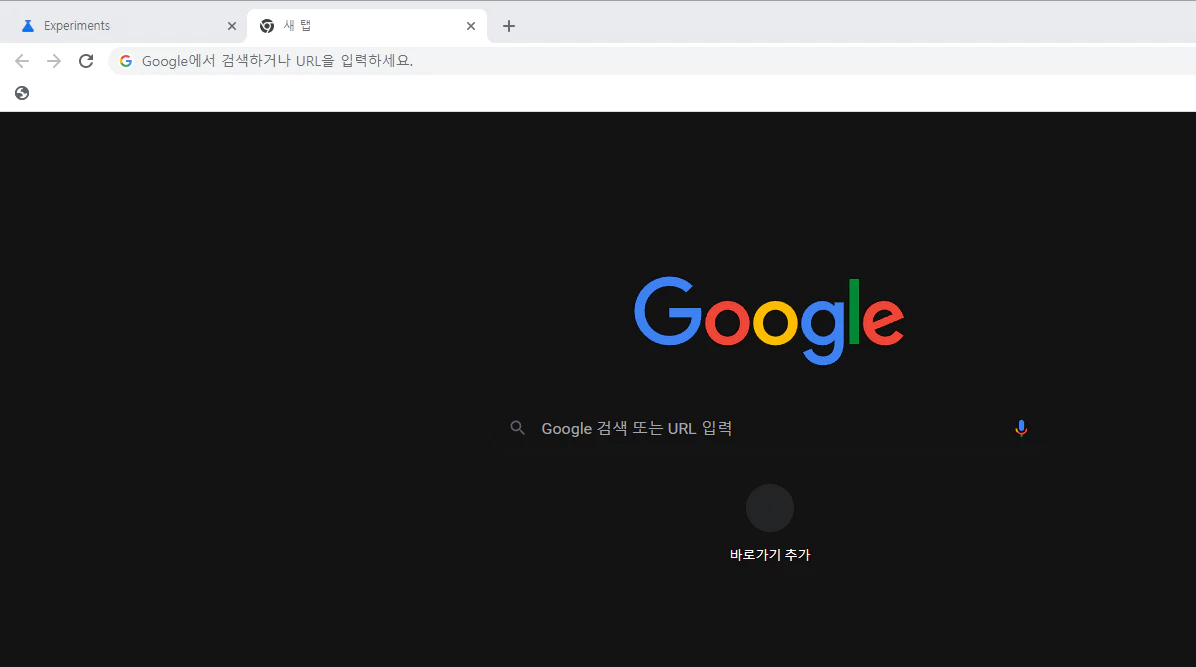Click the 바로가기 추가 shortcut button

[x=770, y=555]
